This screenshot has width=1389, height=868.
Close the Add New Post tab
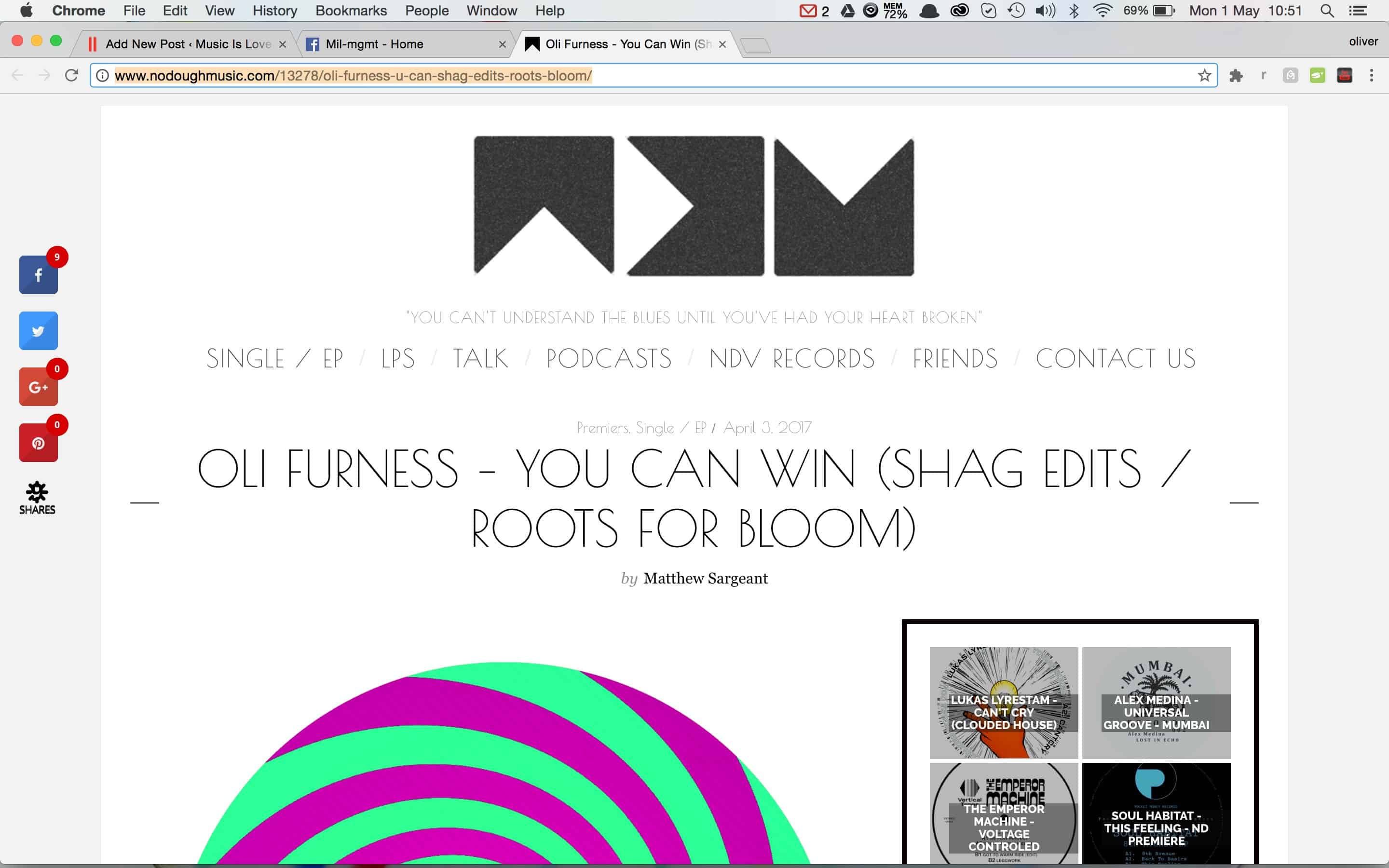283,44
